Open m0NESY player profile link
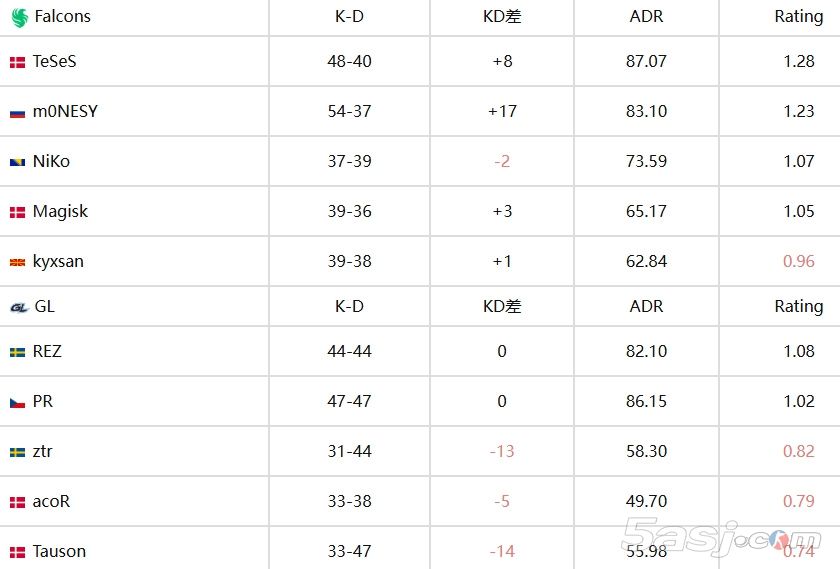Screen dimensions: 840x569 click(x=65, y=111)
